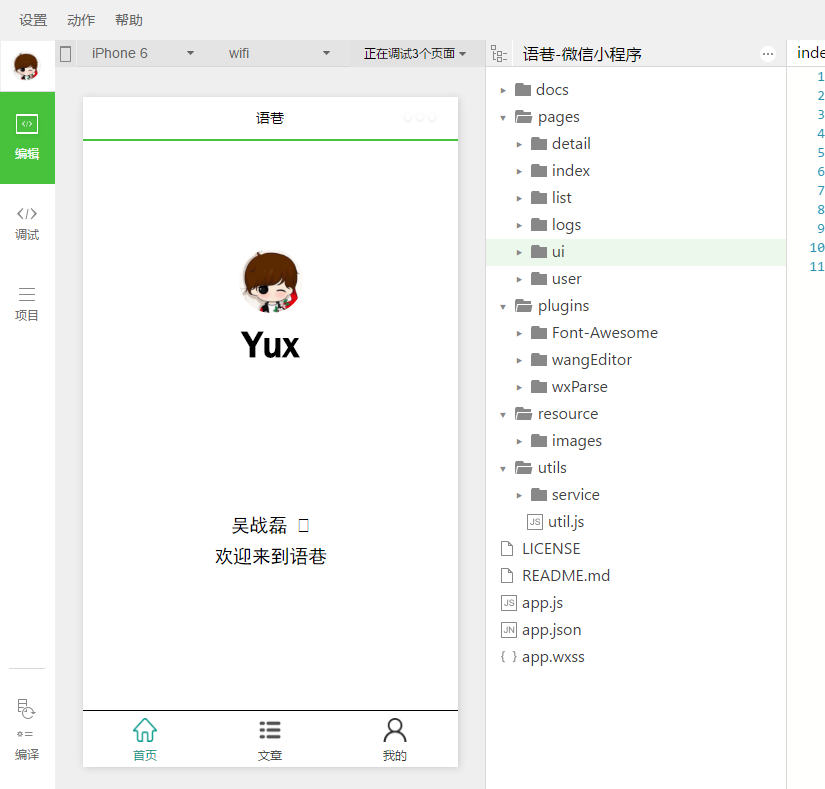The image size is (825, 789).
Task: Open the LICENSE file
Action: point(636,549)
